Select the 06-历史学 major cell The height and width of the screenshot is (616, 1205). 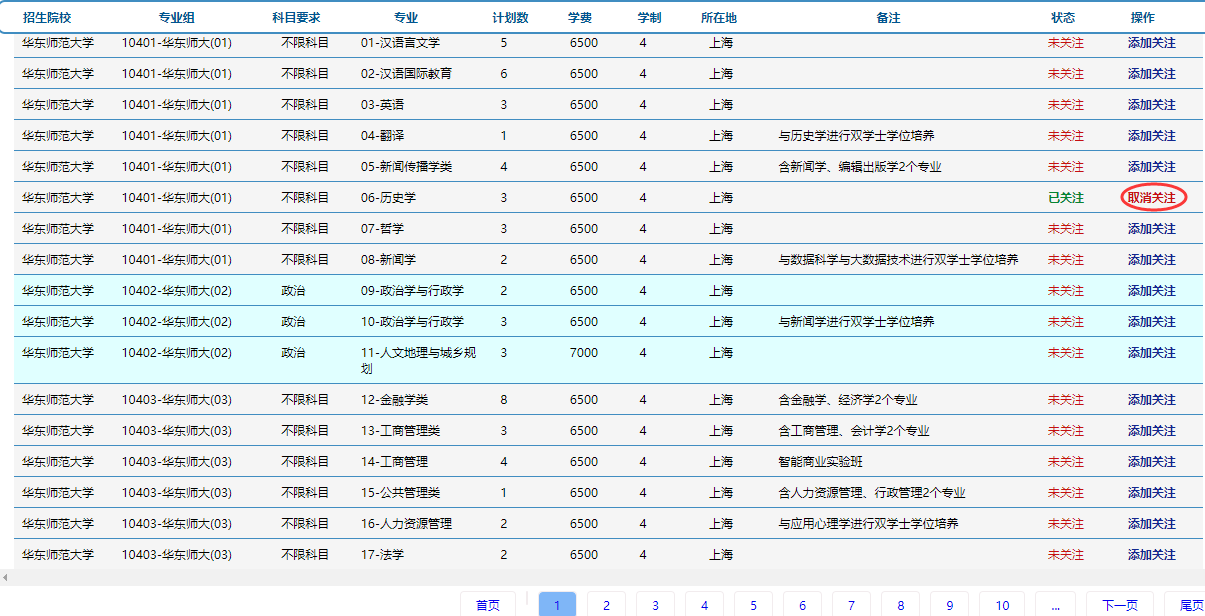[388, 198]
